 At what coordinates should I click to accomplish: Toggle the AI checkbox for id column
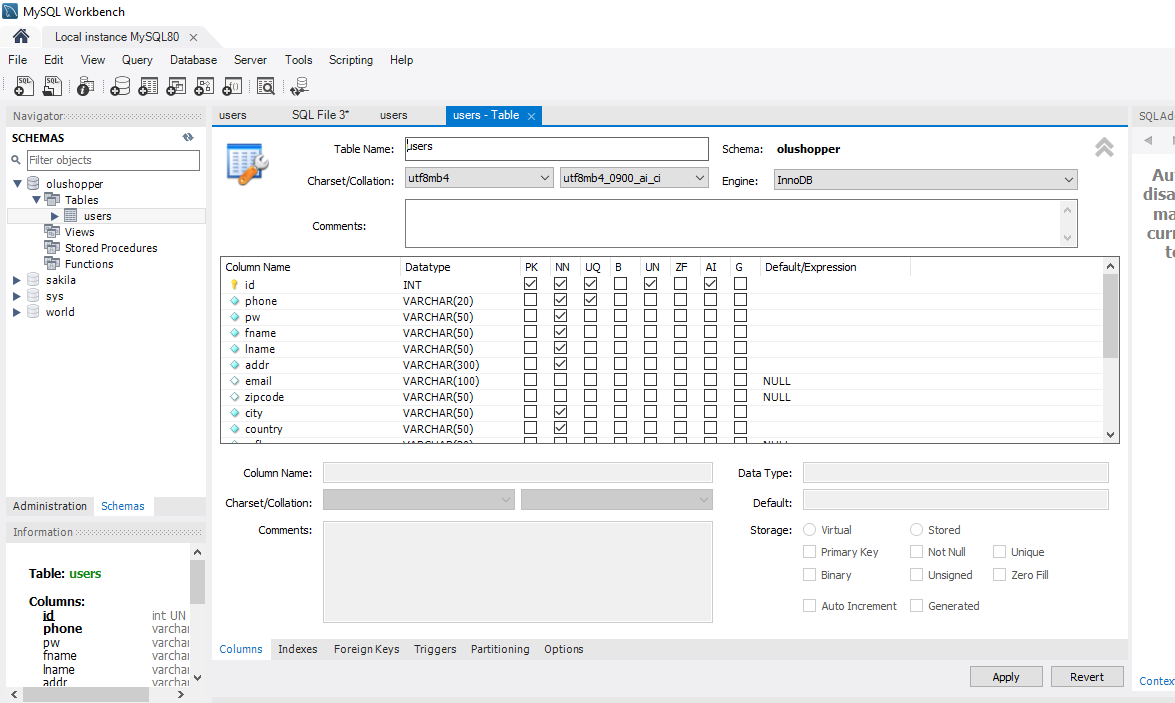[x=710, y=284]
